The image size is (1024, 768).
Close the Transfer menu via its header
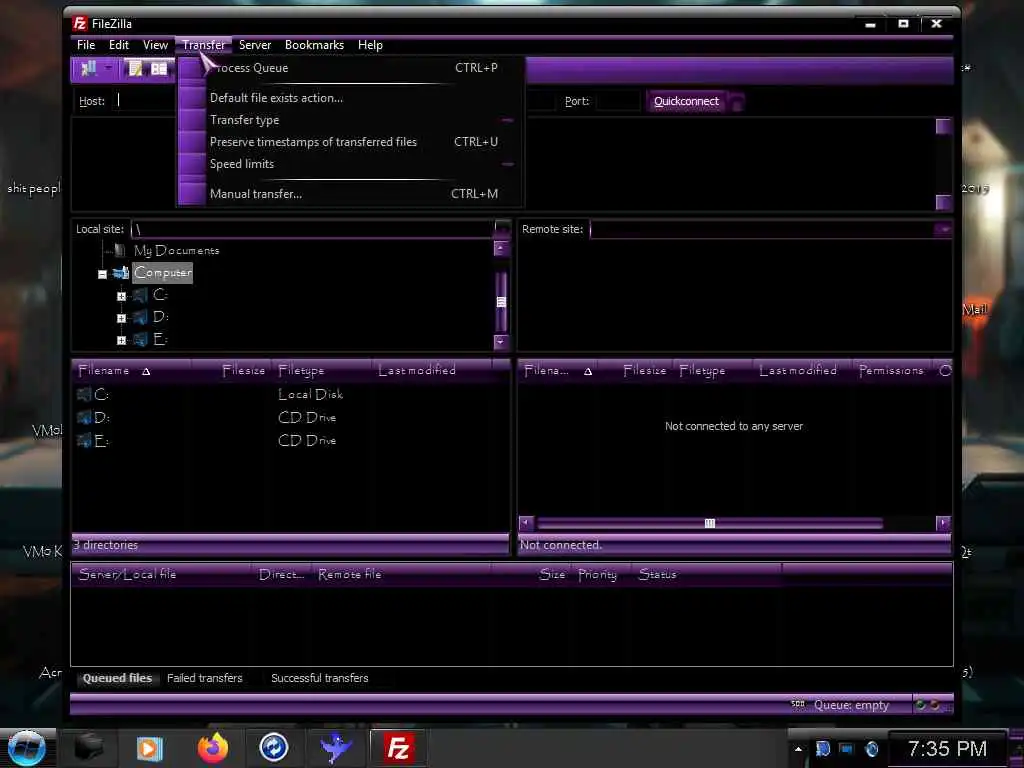[x=204, y=45]
